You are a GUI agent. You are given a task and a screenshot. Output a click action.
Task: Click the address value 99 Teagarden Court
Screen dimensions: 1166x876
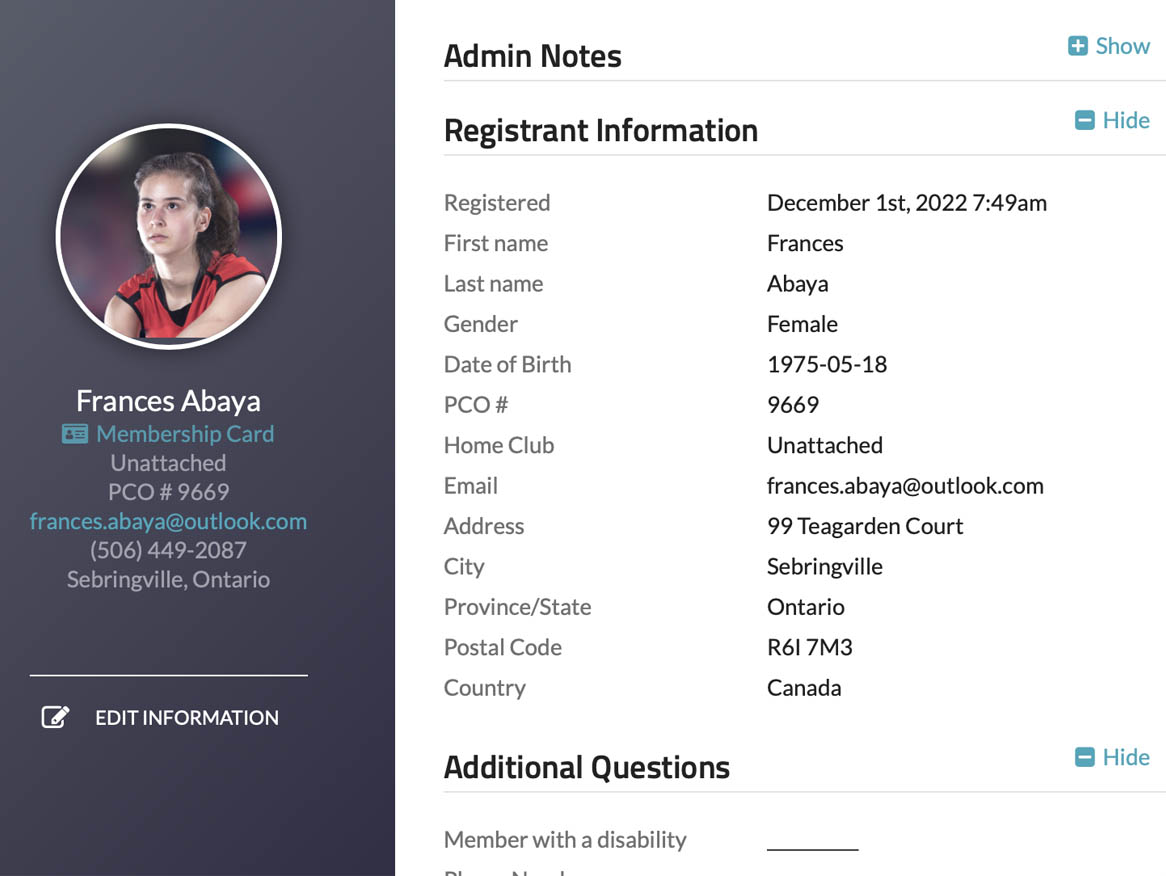tap(864, 526)
